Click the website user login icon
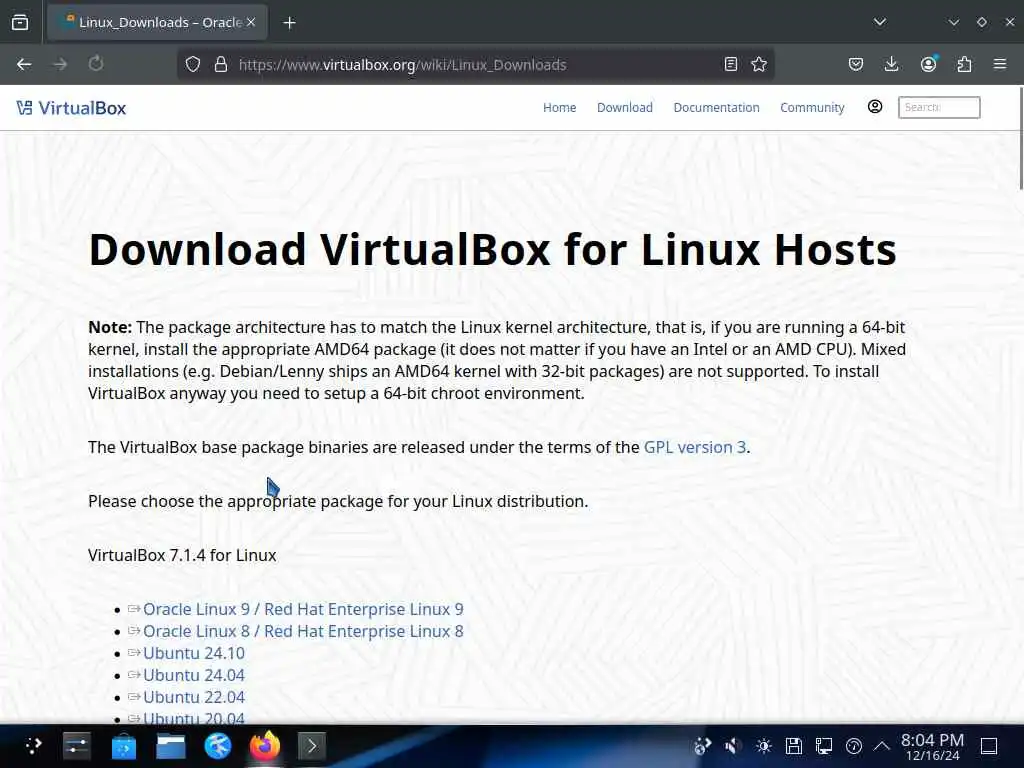Viewport: 1024px width, 768px height. 875,106
